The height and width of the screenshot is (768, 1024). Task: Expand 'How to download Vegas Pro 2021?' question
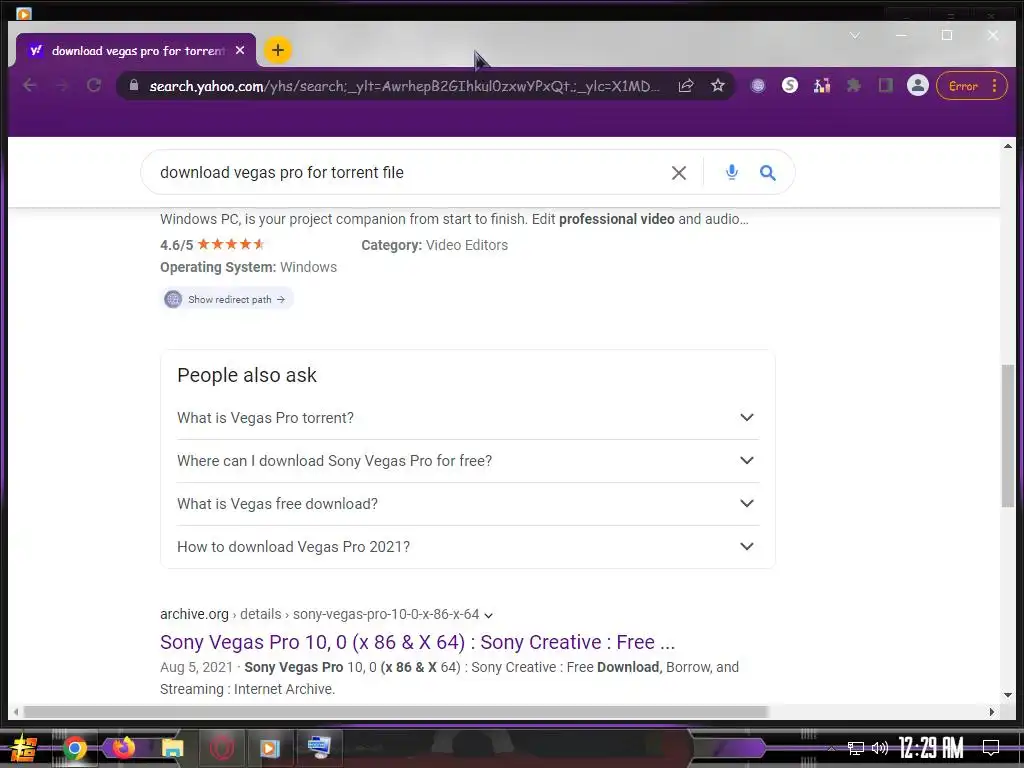[x=468, y=547]
